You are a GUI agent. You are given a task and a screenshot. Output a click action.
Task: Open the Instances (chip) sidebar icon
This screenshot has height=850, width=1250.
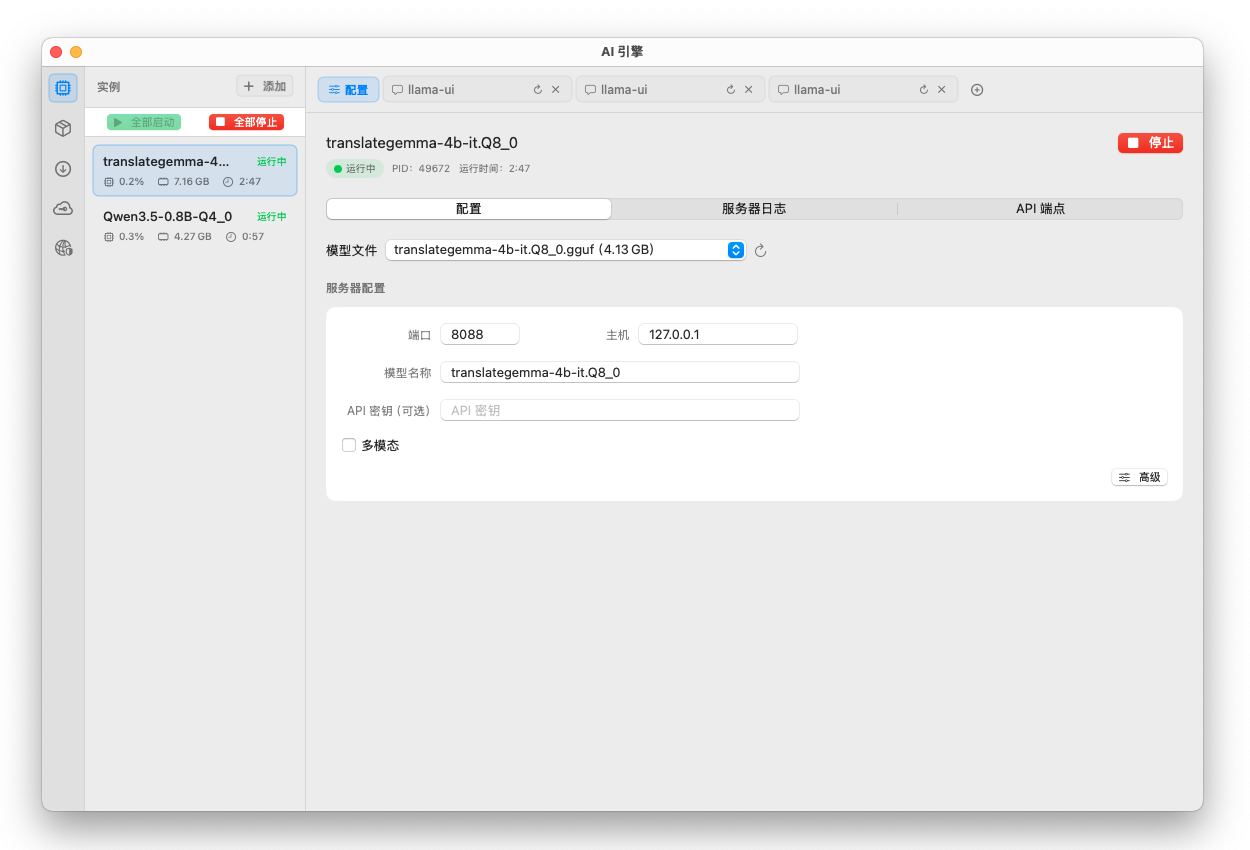(63, 88)
